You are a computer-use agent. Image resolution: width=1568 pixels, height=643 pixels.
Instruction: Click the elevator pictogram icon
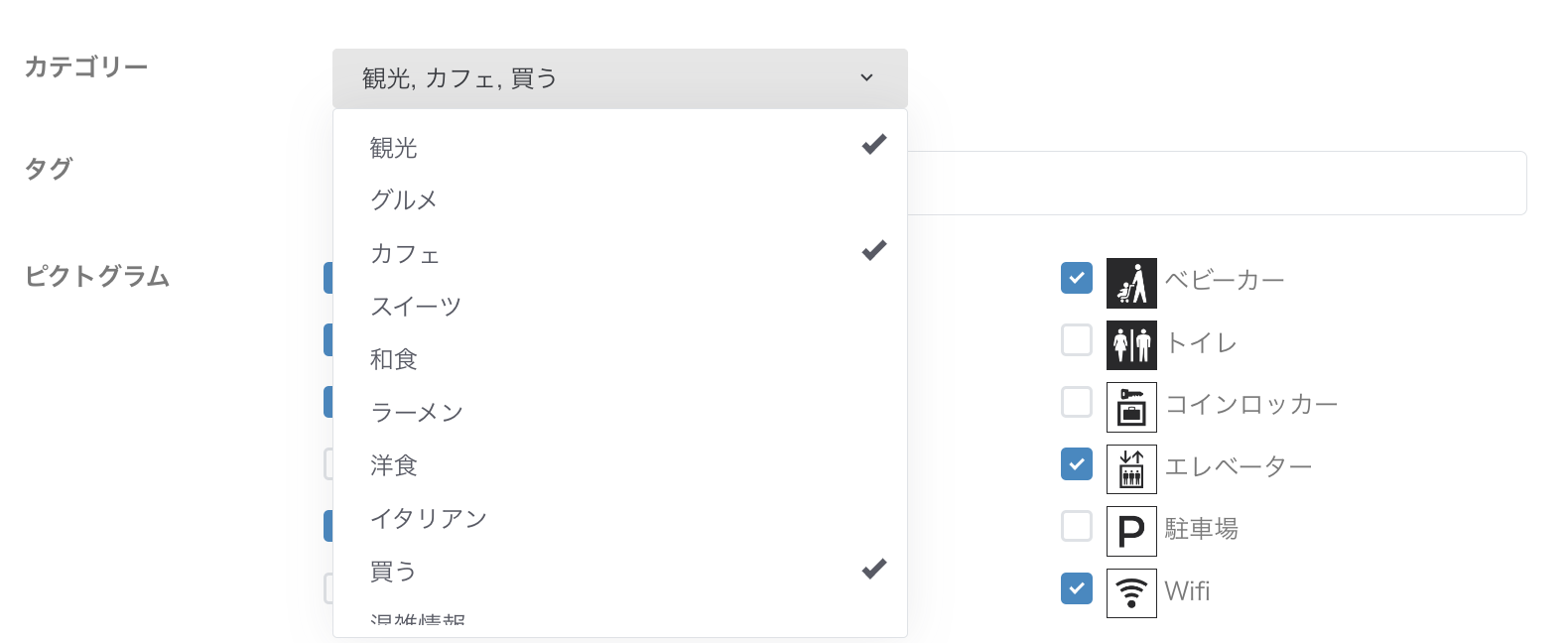point(1131,468)
